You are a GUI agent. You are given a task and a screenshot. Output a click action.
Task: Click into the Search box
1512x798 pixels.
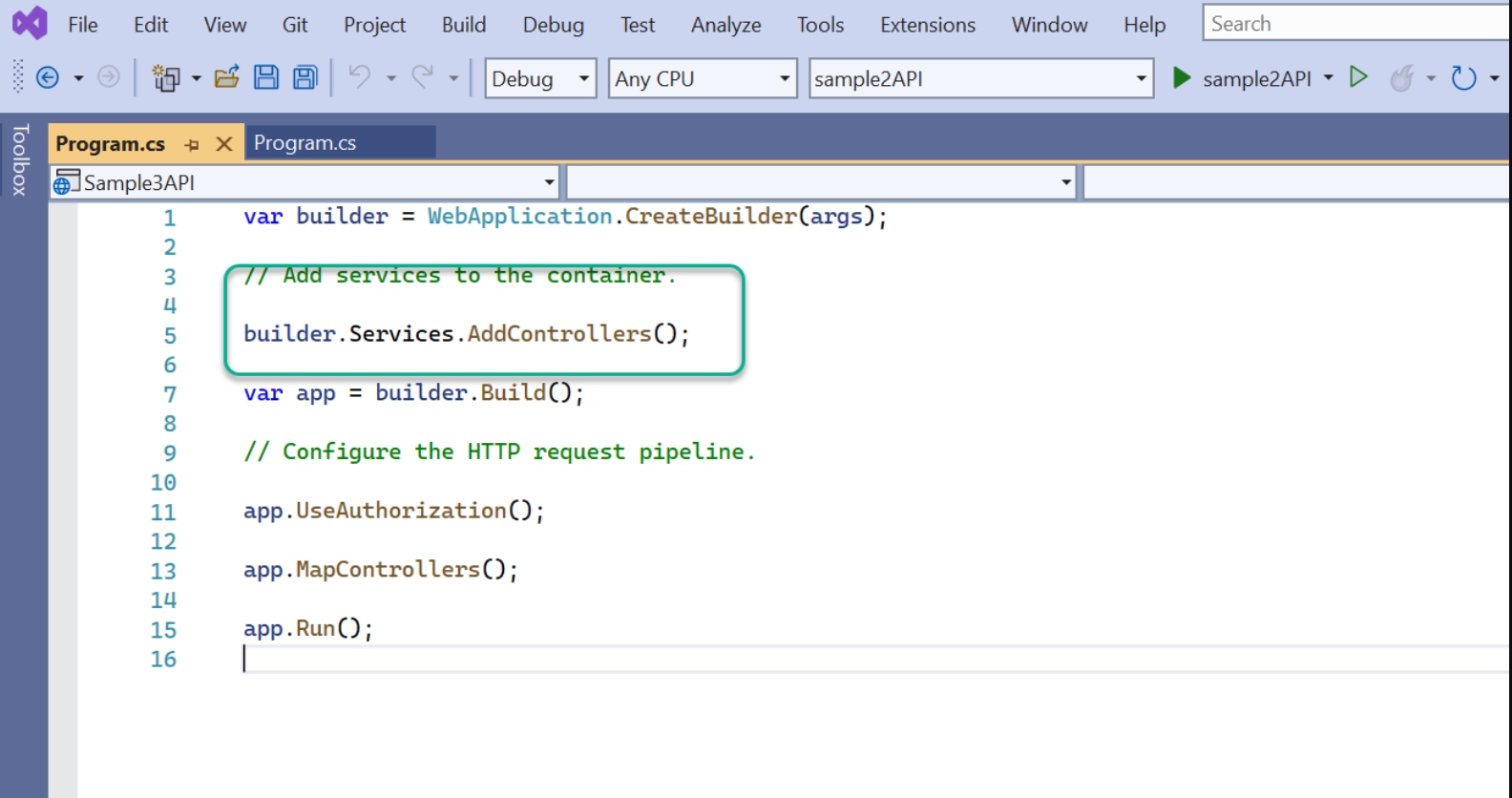coord(1355,24)
